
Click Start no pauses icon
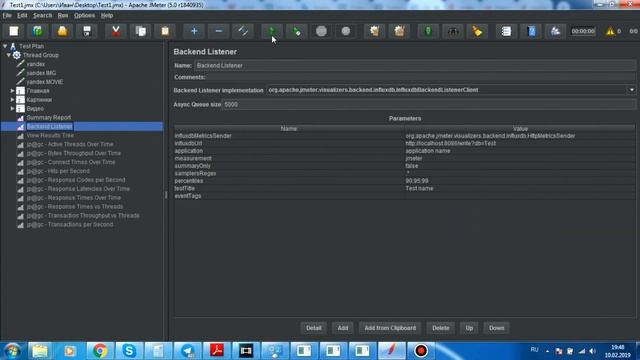coord(297,31)
